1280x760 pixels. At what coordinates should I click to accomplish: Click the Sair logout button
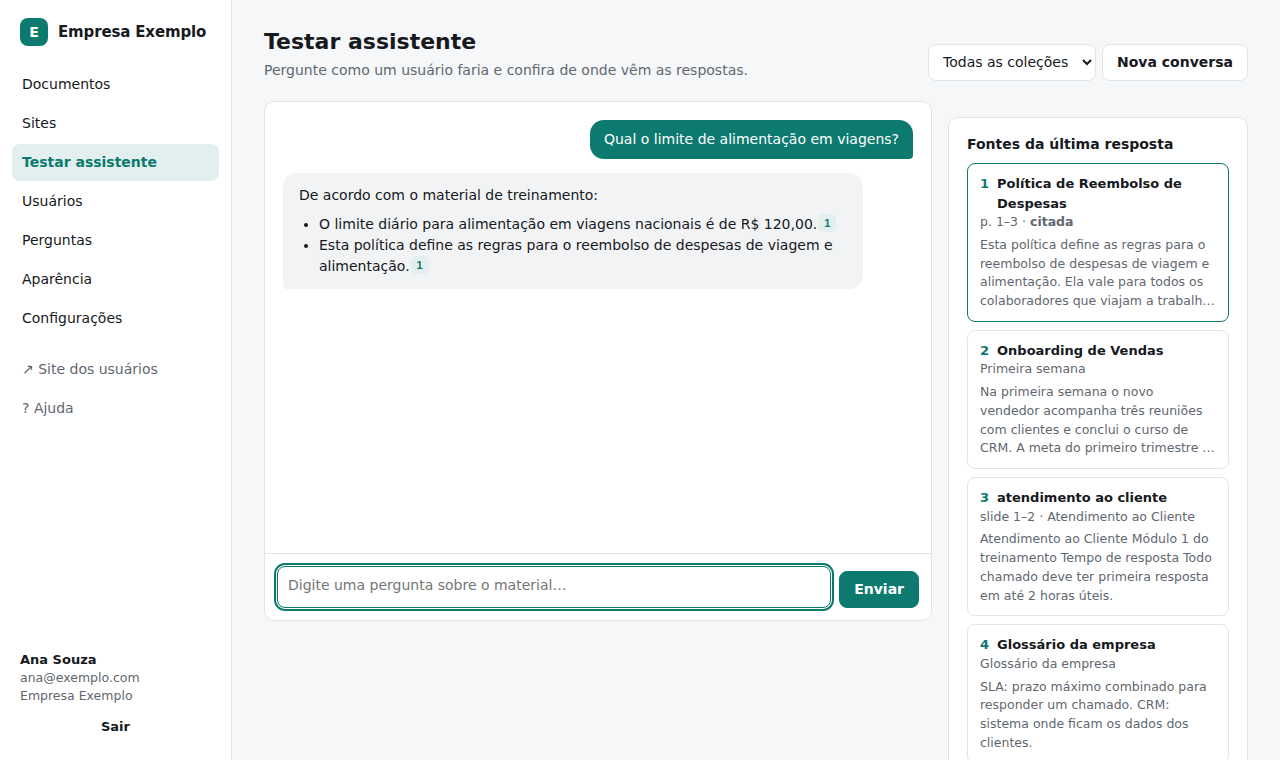(x=115, y=727)
